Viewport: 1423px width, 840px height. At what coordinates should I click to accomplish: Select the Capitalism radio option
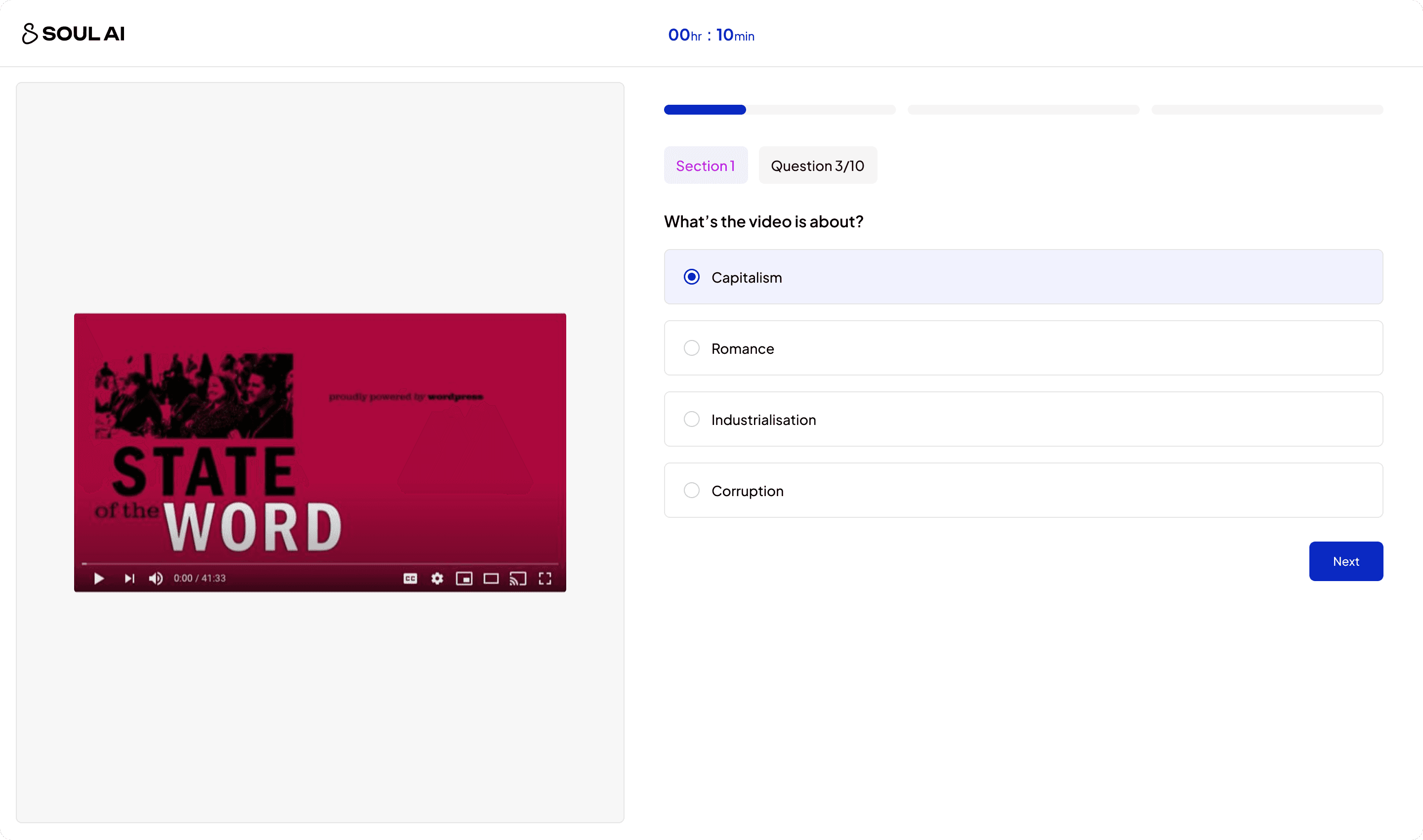point(691,277)
